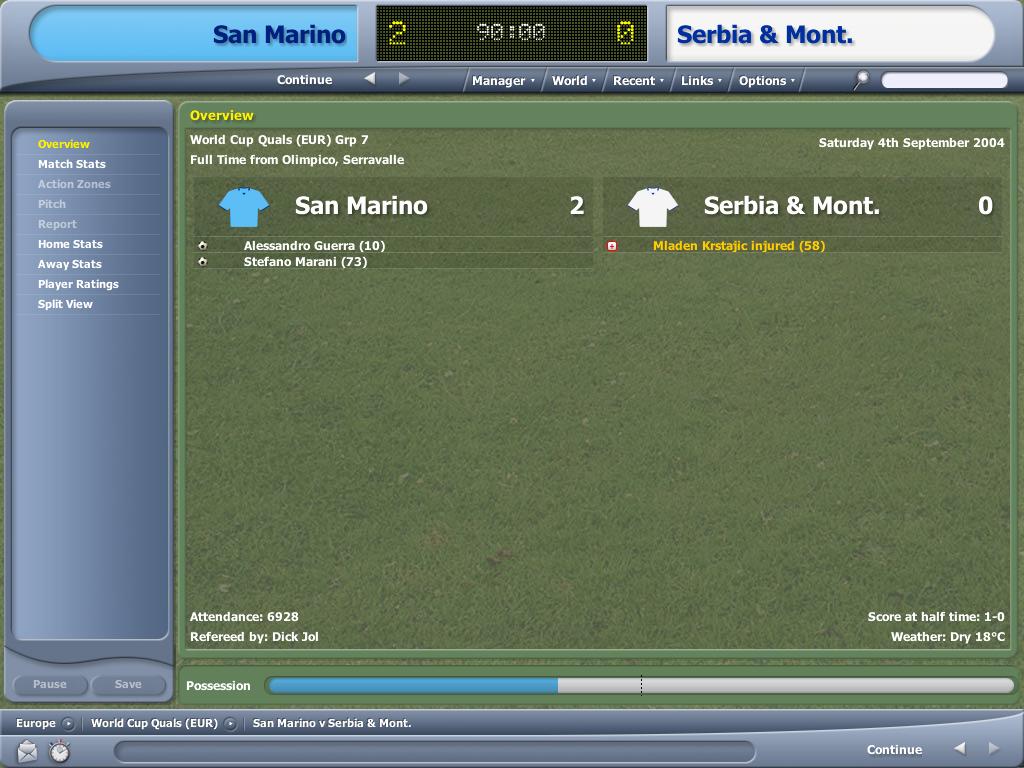Click the San Marino blue shirt icon
Image resolution: width=1024 pixels, height=768 pixels.
coord(244,206)
